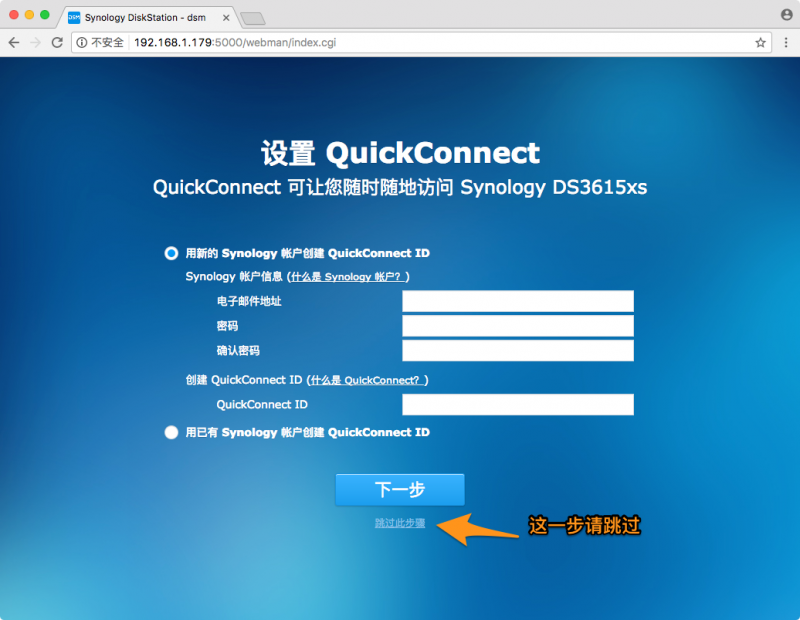Open the Chrome profile avatar icon

tap(786, 14)
